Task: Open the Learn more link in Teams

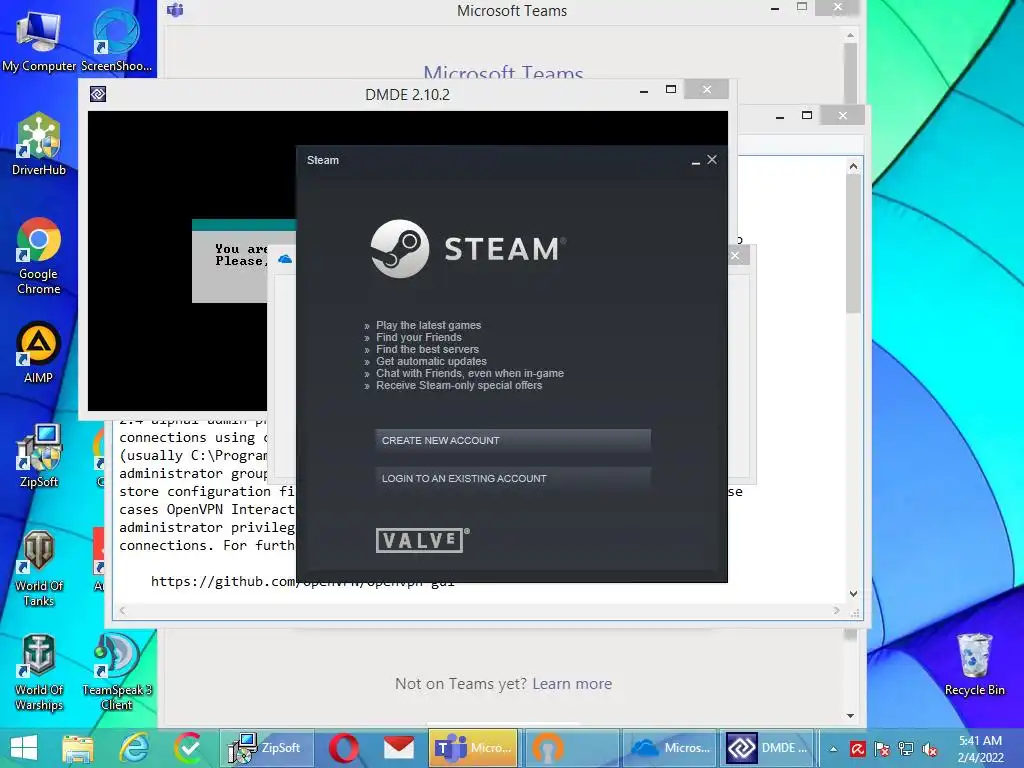Action: coord(572,684)
